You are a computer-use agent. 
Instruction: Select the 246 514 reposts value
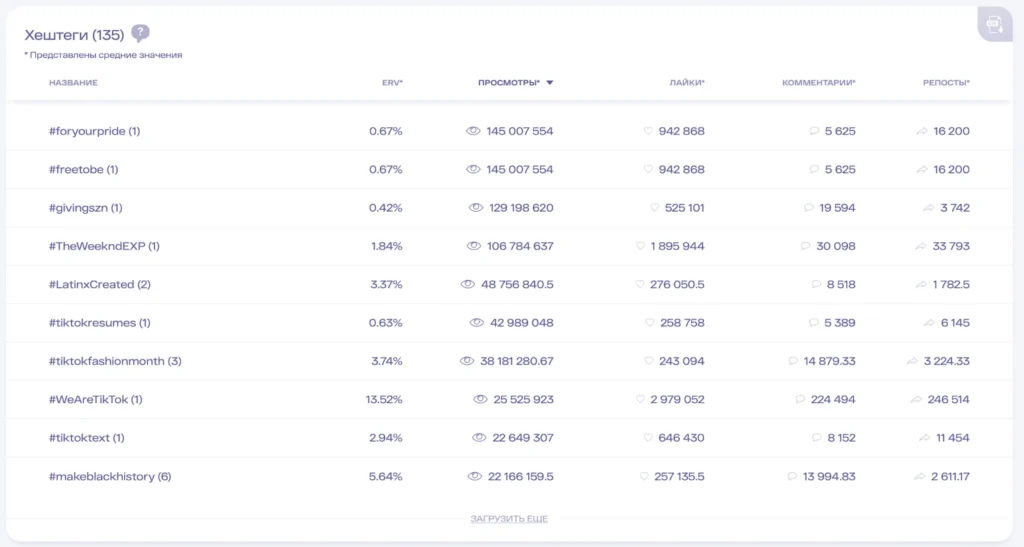[948, 399]
